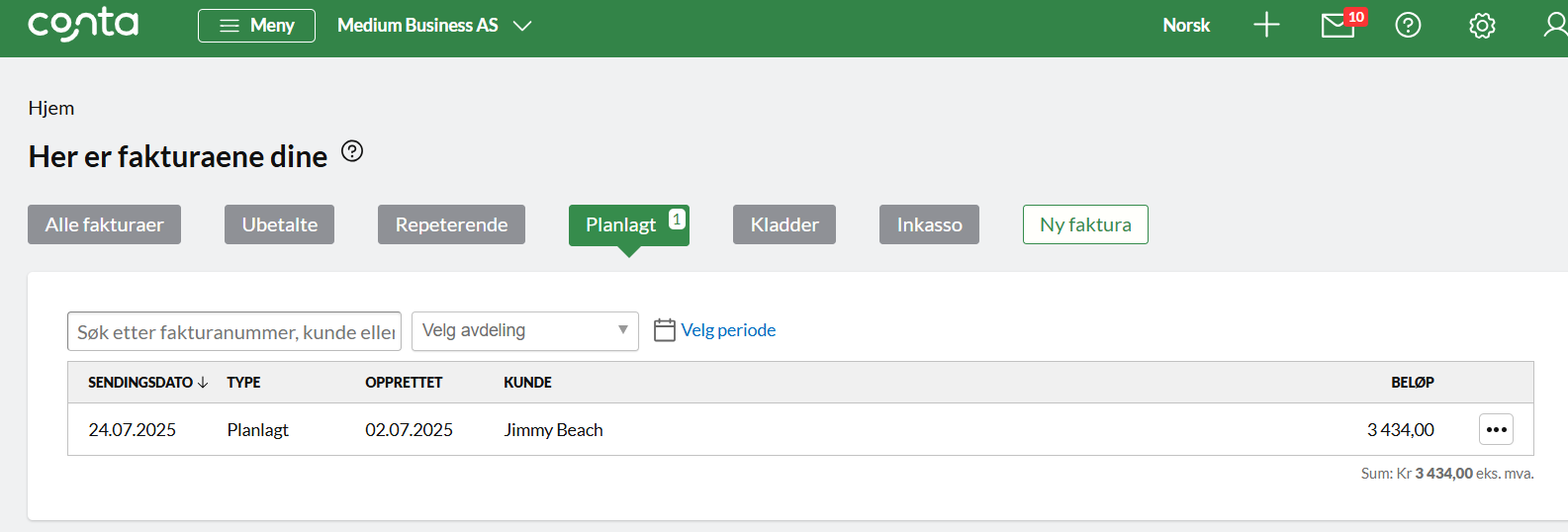Sort by SENDINGSDATO column
This screenshot has width=1568, height=532.
coord(147,383)
